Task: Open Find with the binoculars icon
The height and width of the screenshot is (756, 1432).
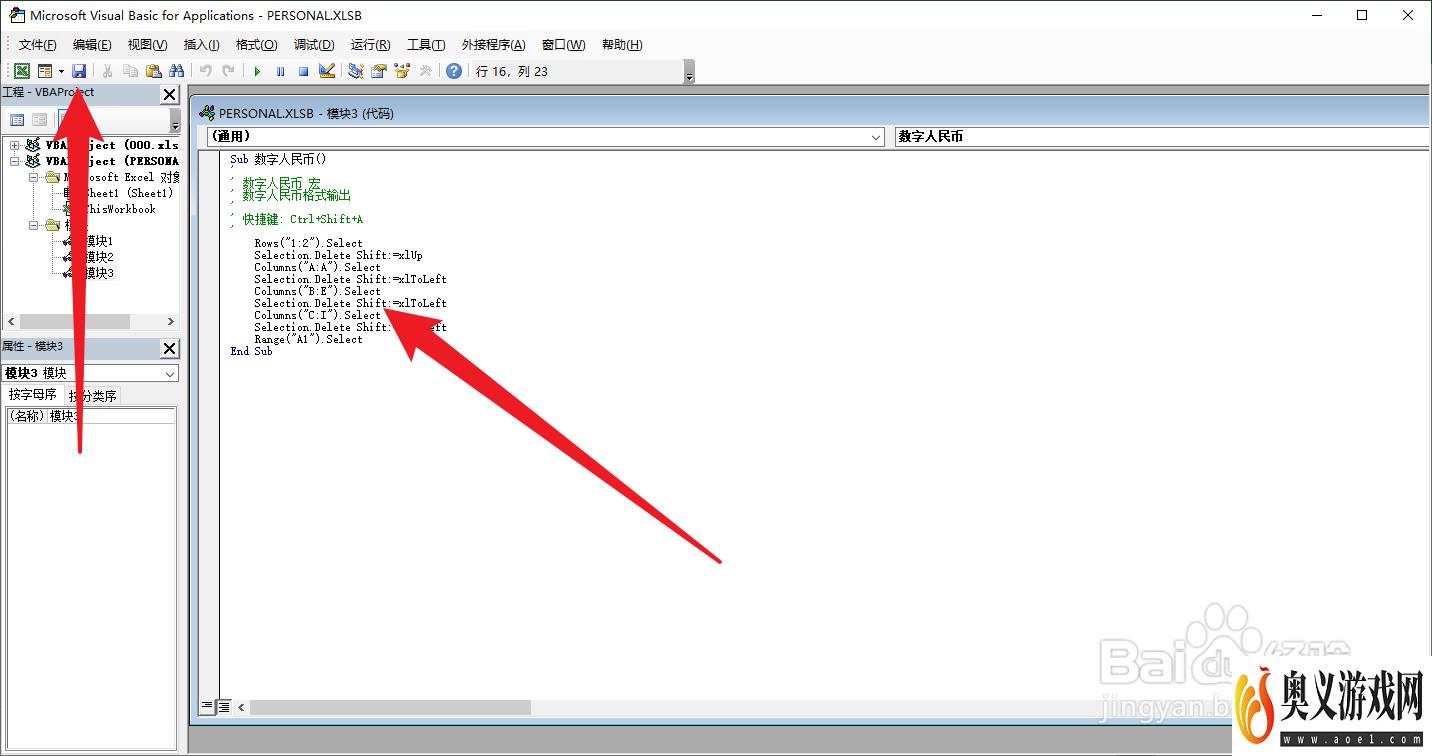Action: pos(177,71)
